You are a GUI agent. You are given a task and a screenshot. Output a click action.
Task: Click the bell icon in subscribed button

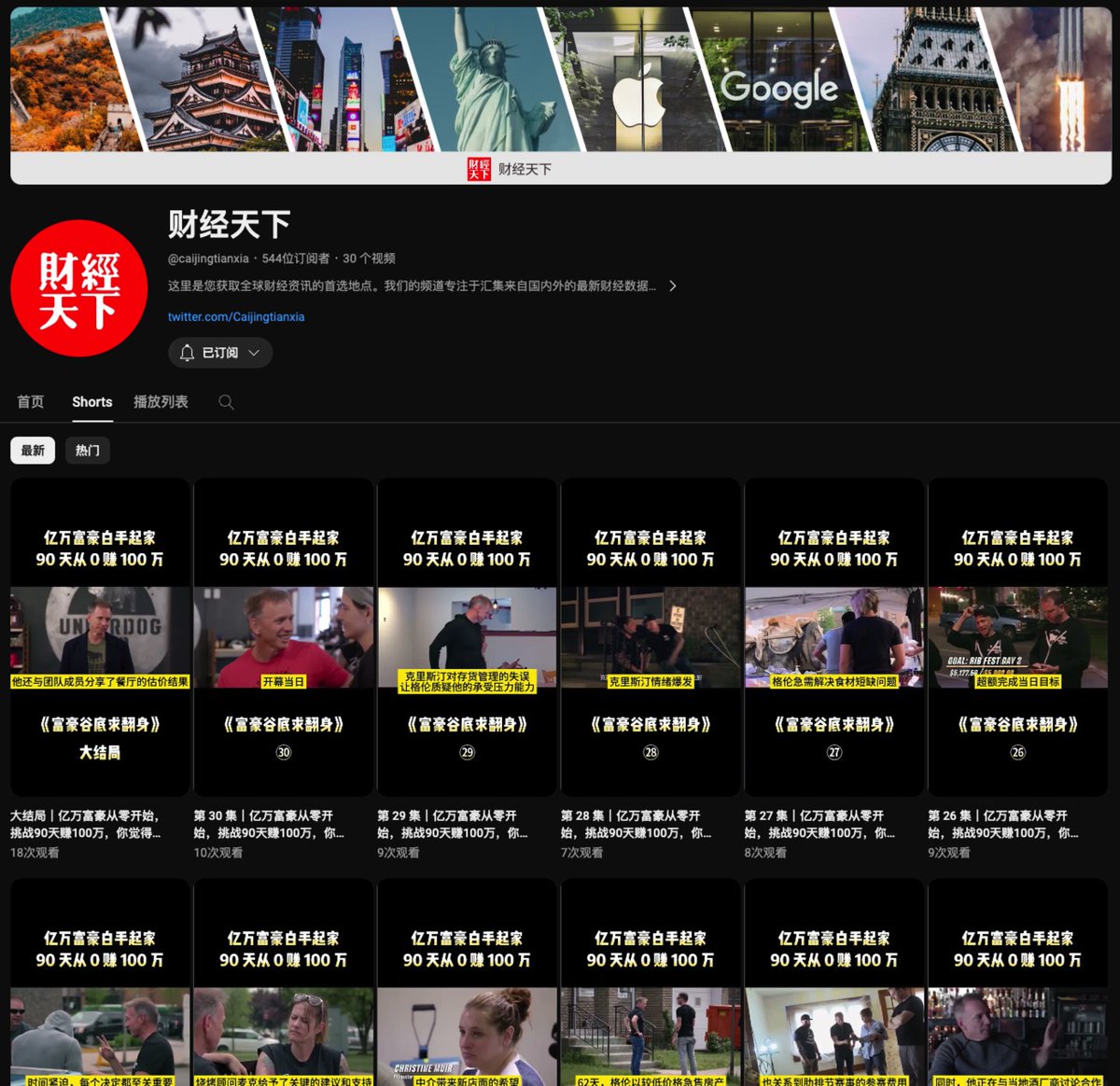[187, 353]
